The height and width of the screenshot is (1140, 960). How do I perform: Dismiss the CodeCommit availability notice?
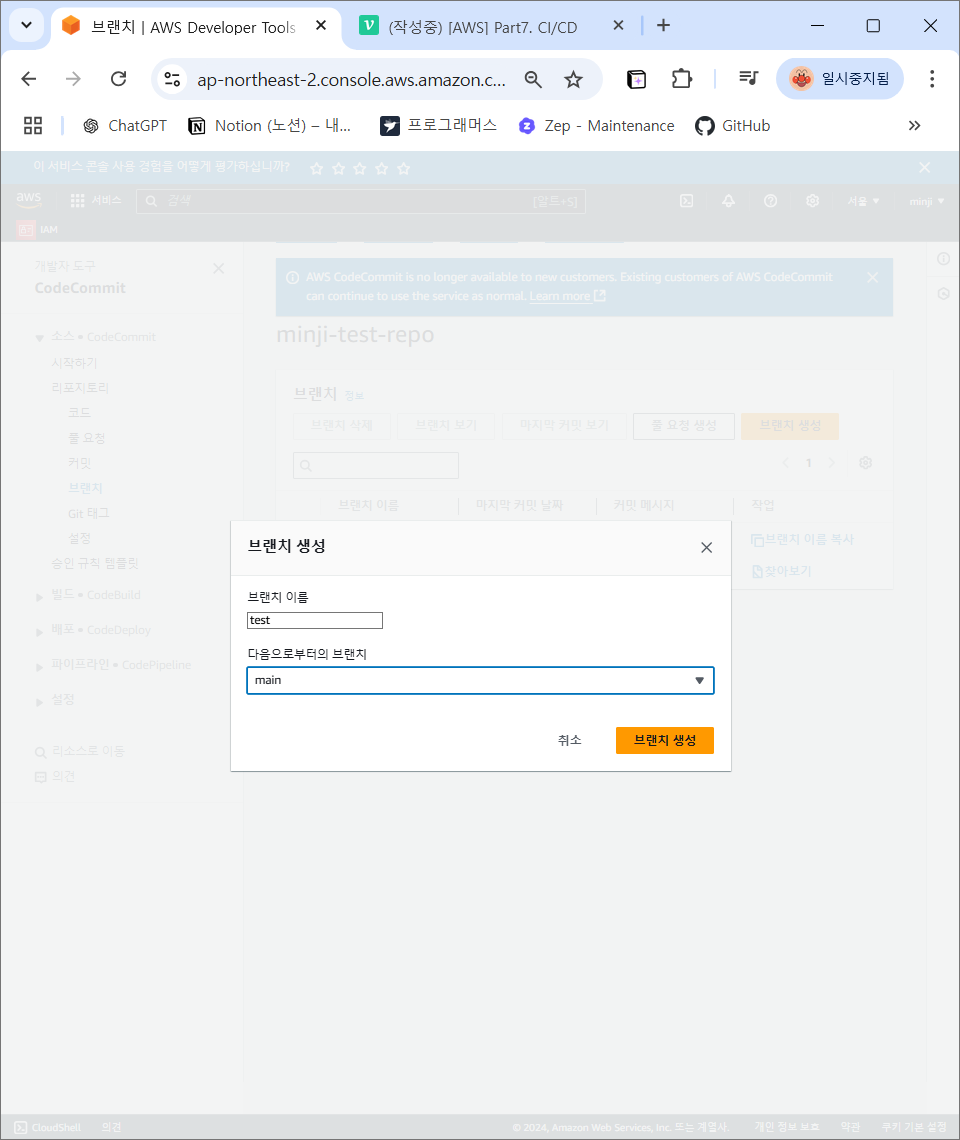click(873, 277)
